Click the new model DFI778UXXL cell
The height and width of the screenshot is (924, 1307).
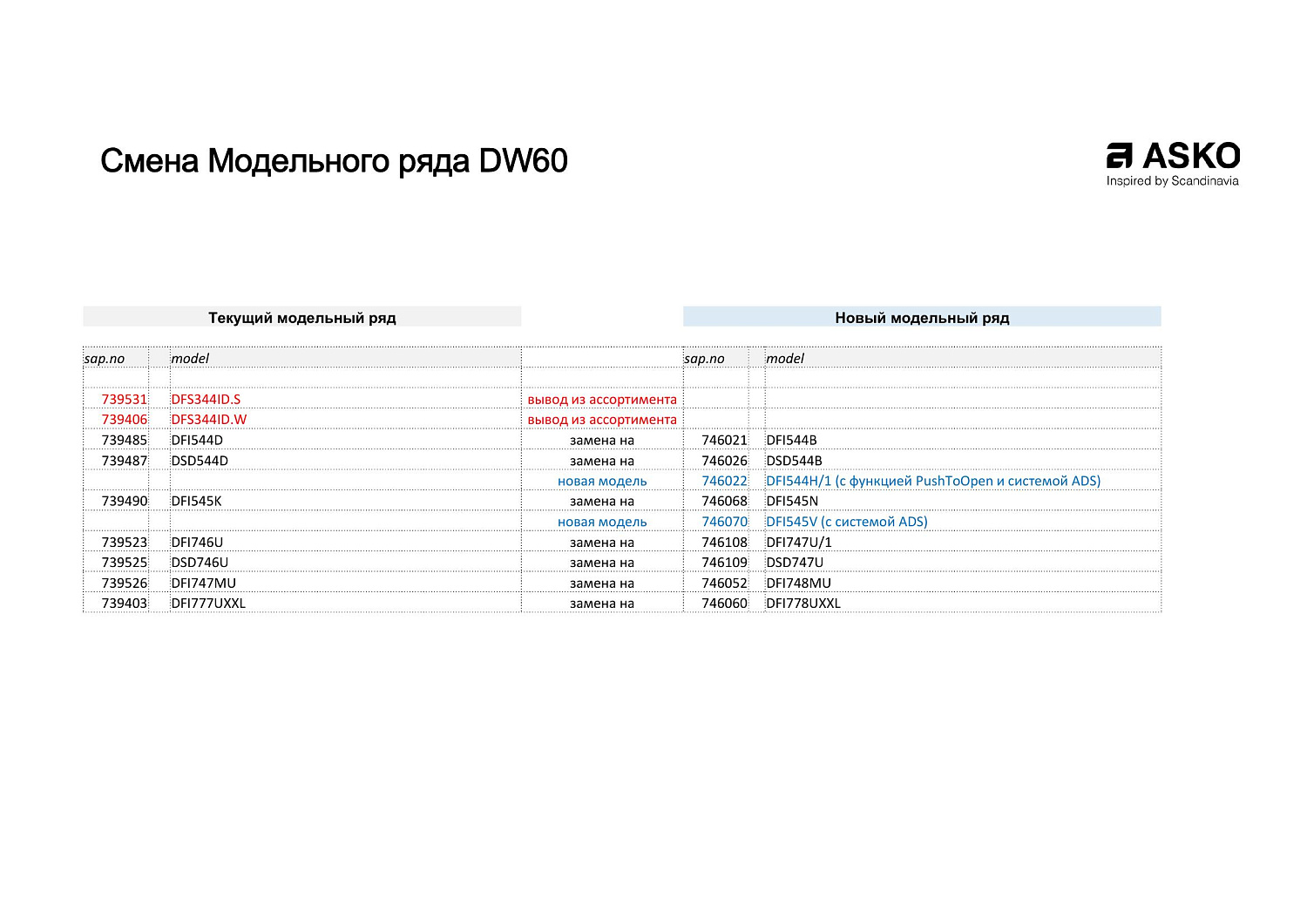[x=802, y=604]
